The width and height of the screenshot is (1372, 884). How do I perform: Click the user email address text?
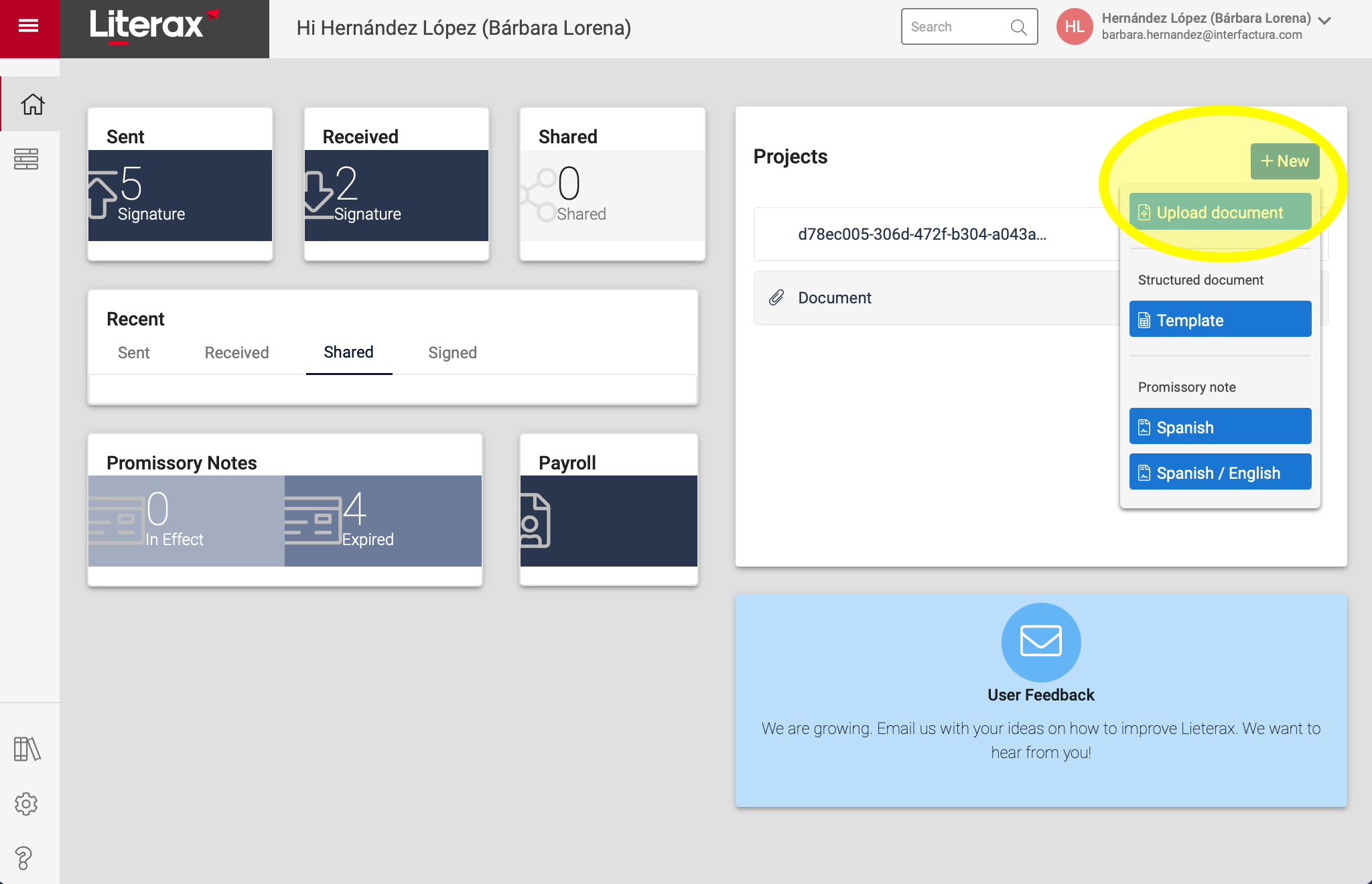[1202, 35]
